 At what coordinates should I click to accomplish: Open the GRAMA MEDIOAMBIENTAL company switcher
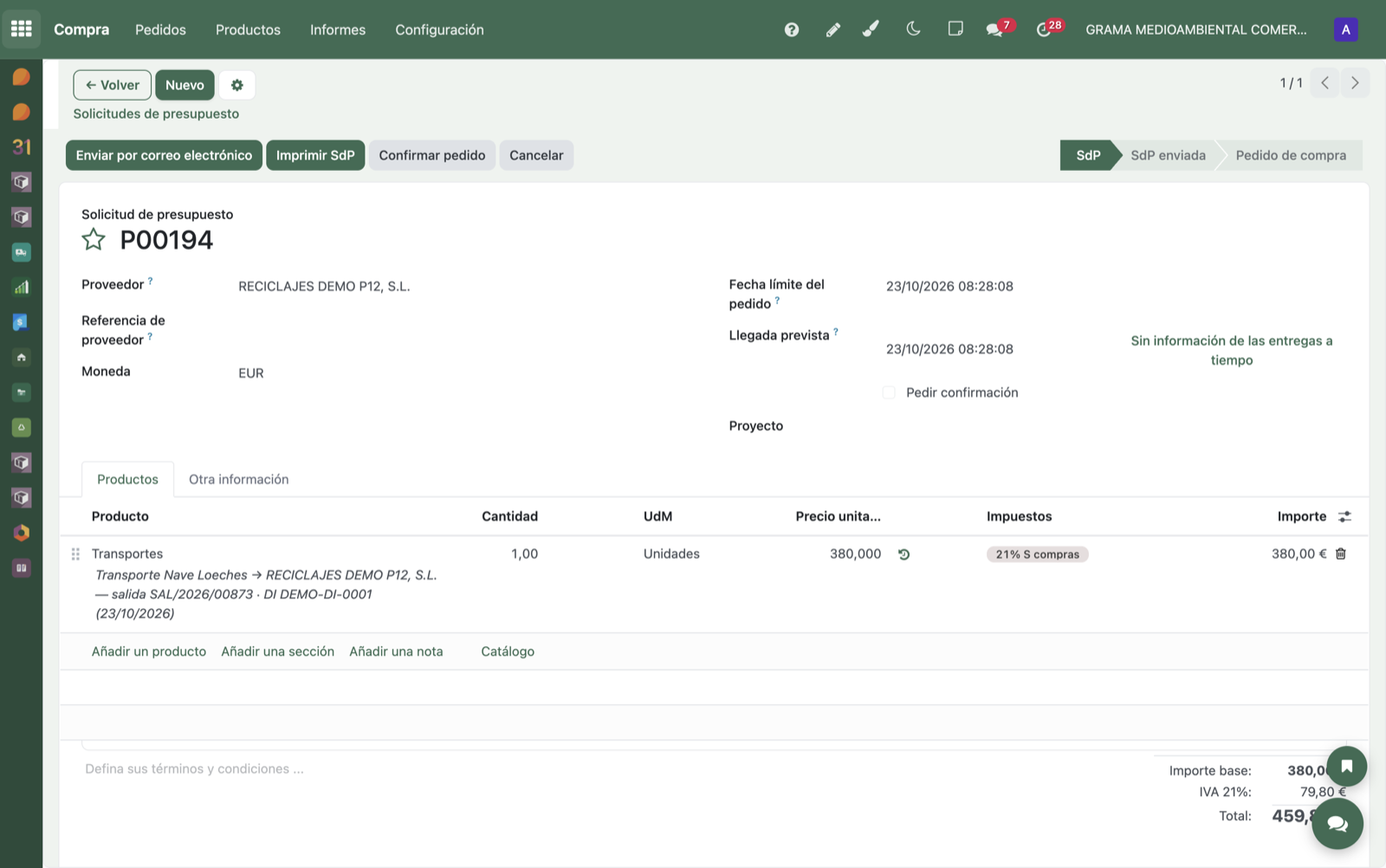[x=1196, y=29]
